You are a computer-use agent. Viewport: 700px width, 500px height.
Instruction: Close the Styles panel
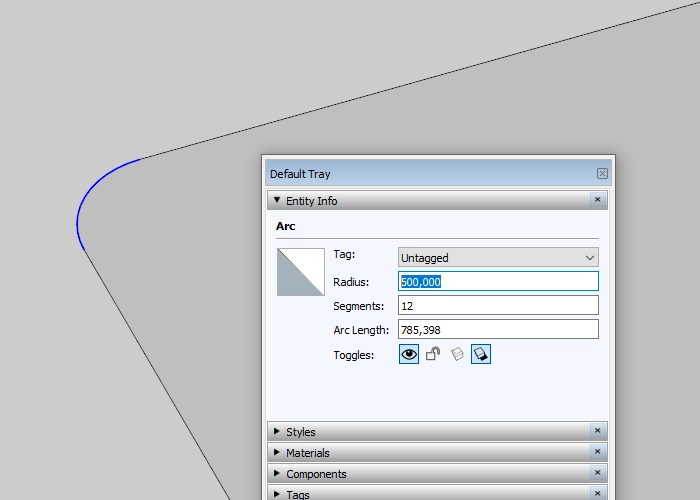pyautogui.click(x=597, y=431)
